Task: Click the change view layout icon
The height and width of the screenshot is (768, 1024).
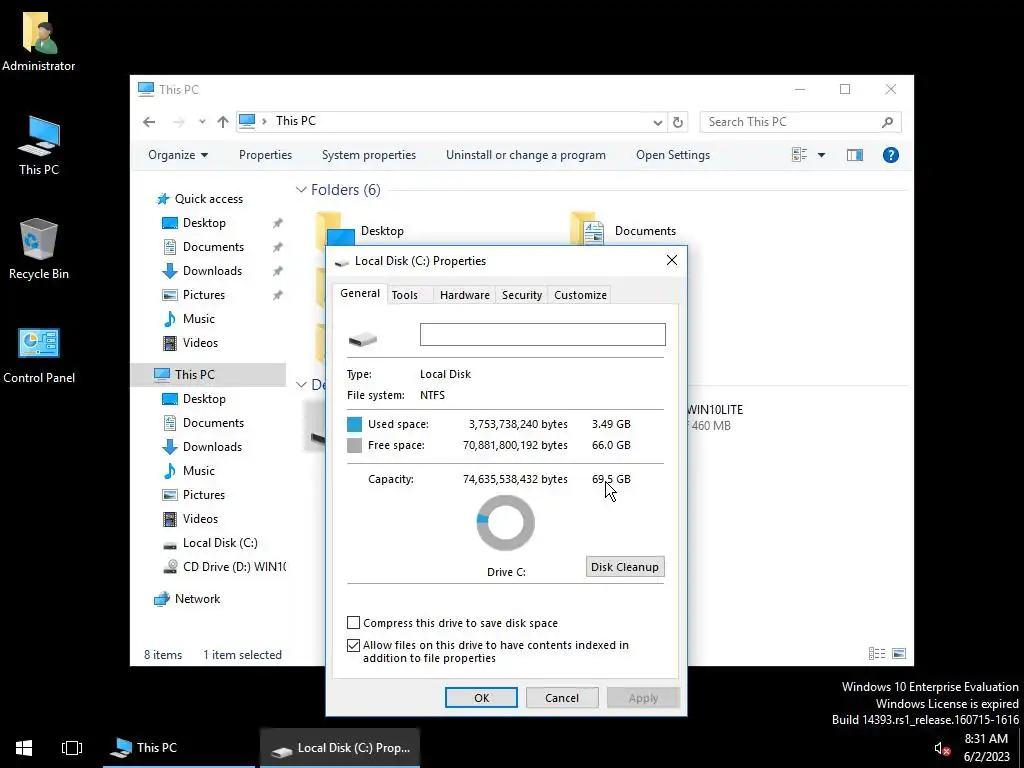Action: tap(799, 155)
